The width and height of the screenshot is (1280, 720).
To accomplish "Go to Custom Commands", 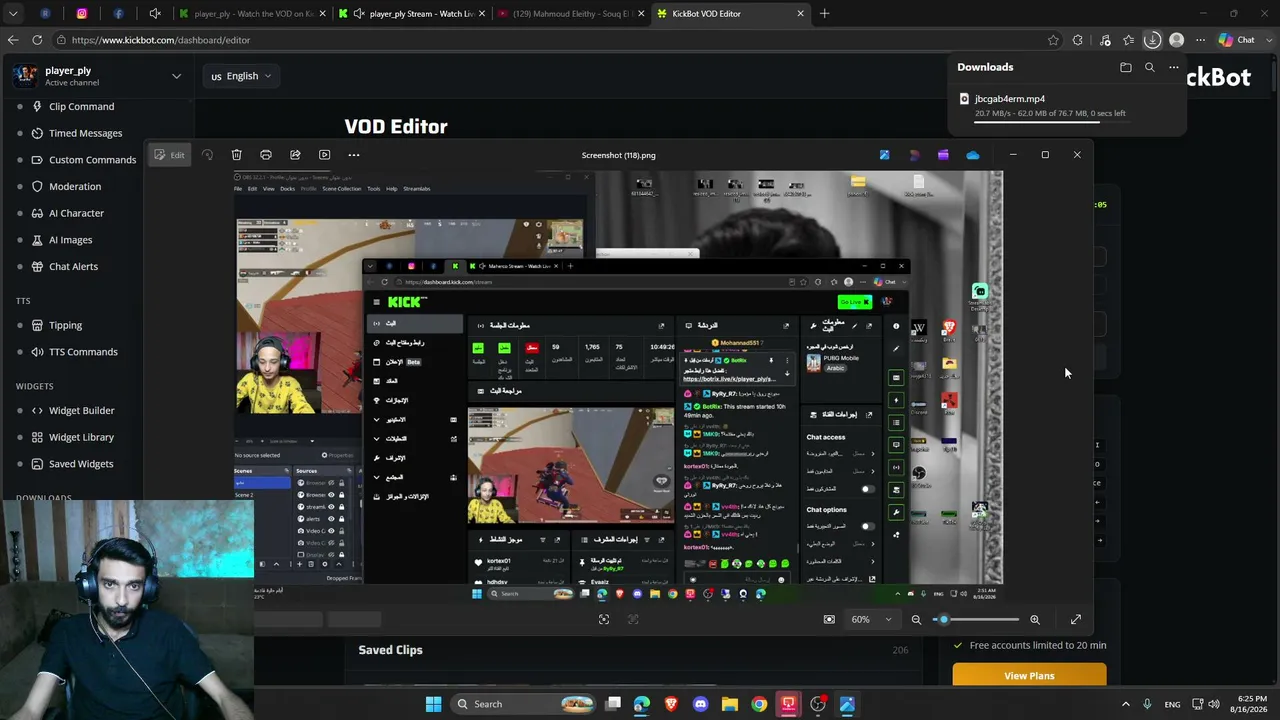I will (x=92, y=160).
